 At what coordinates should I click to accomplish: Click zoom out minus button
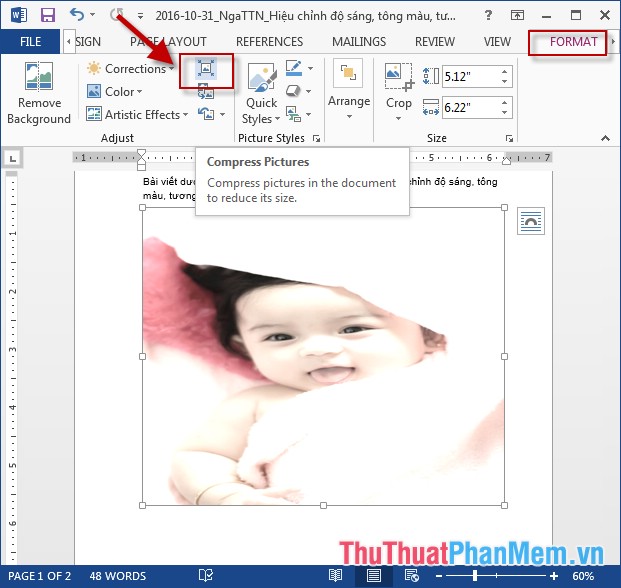(x=439, y=576)
